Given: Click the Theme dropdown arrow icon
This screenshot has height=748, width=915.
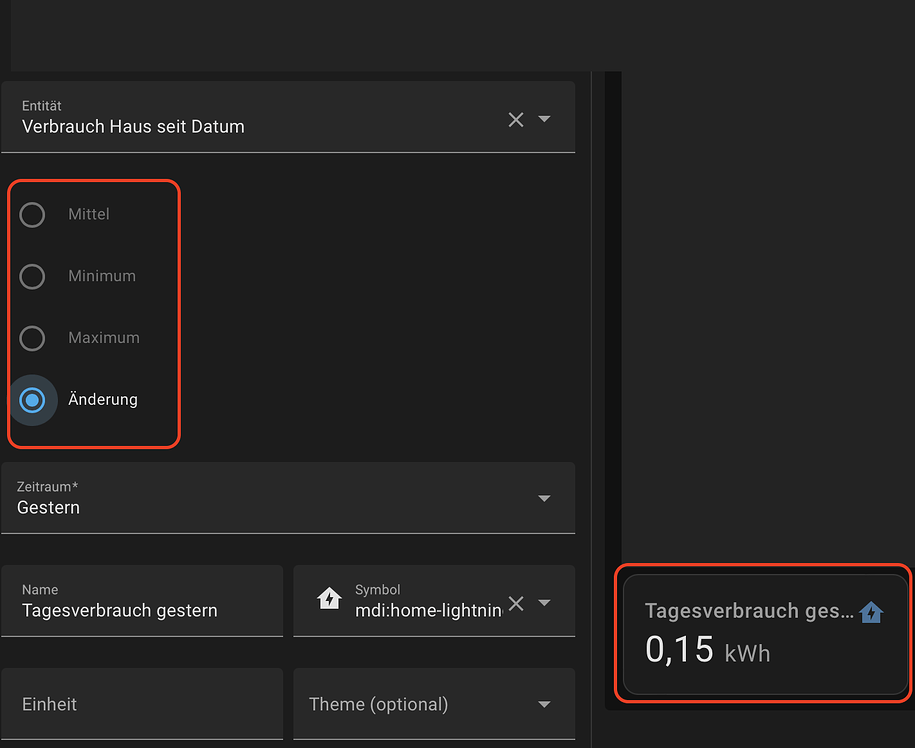Looking at the screenshot, I should (x=545, y=704).
